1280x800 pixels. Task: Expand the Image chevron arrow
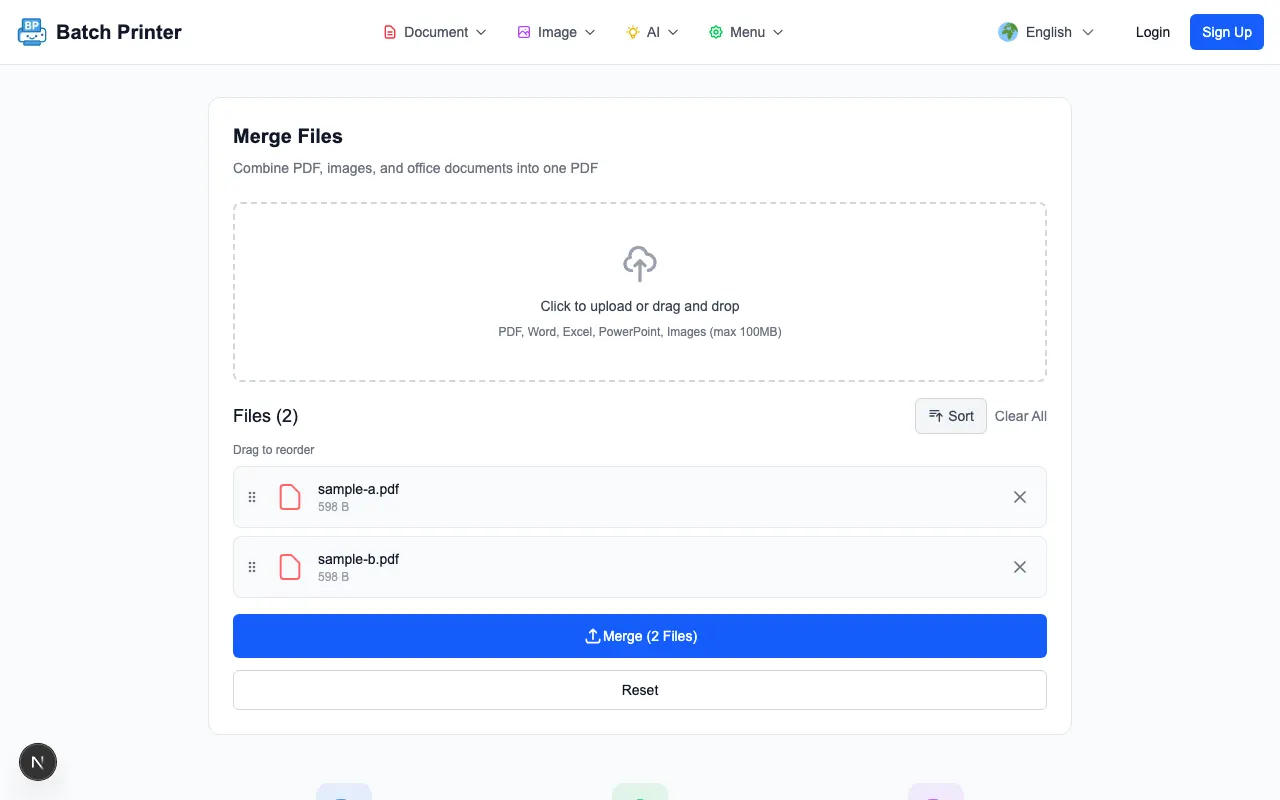590,32
